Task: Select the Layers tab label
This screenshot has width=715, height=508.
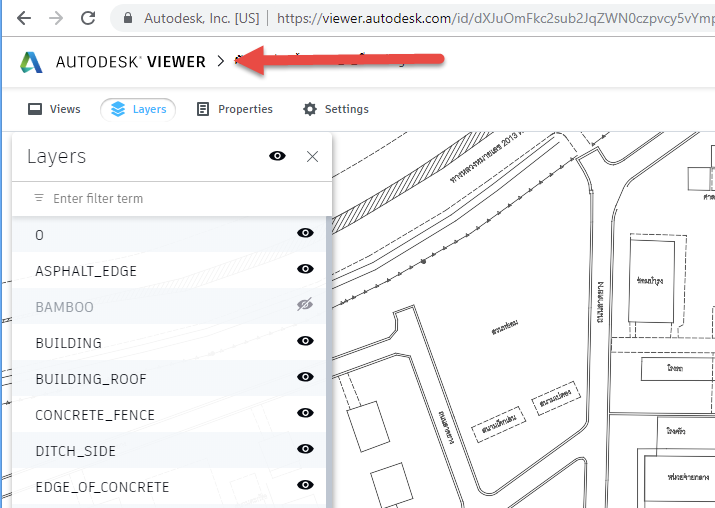Action: 150,109
